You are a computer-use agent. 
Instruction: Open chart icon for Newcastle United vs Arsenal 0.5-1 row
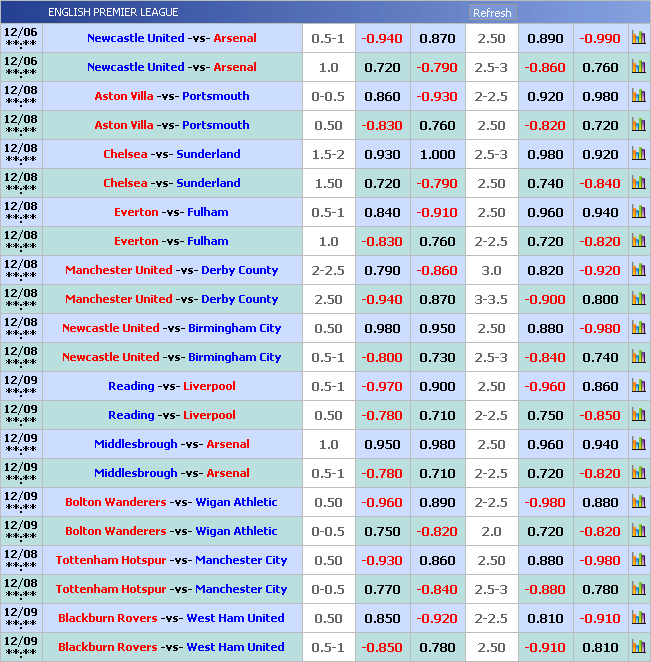638,38
